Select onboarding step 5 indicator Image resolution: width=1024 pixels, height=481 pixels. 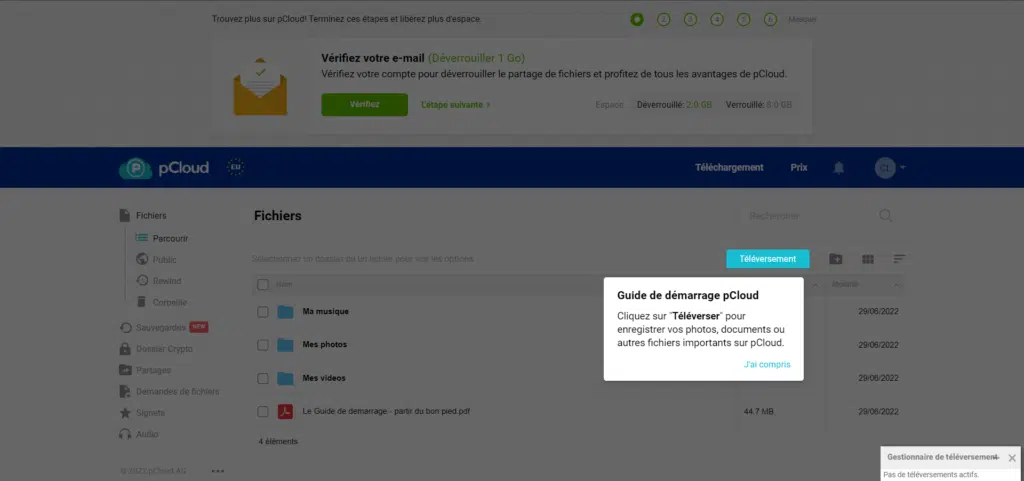pyautogui.click(x=744, y=20)
